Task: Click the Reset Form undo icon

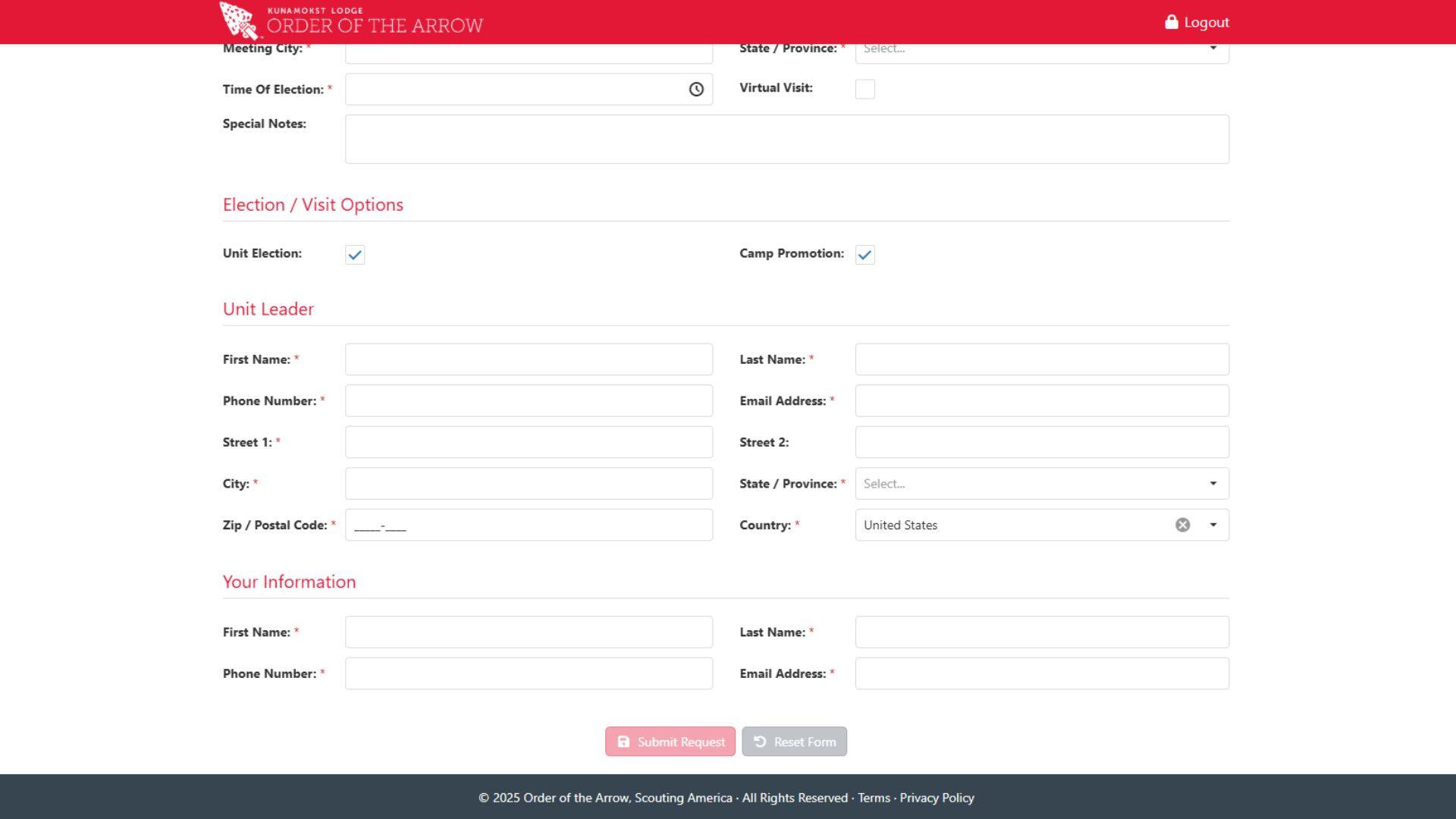Action: pyautogui.click(x=760, y=742)
